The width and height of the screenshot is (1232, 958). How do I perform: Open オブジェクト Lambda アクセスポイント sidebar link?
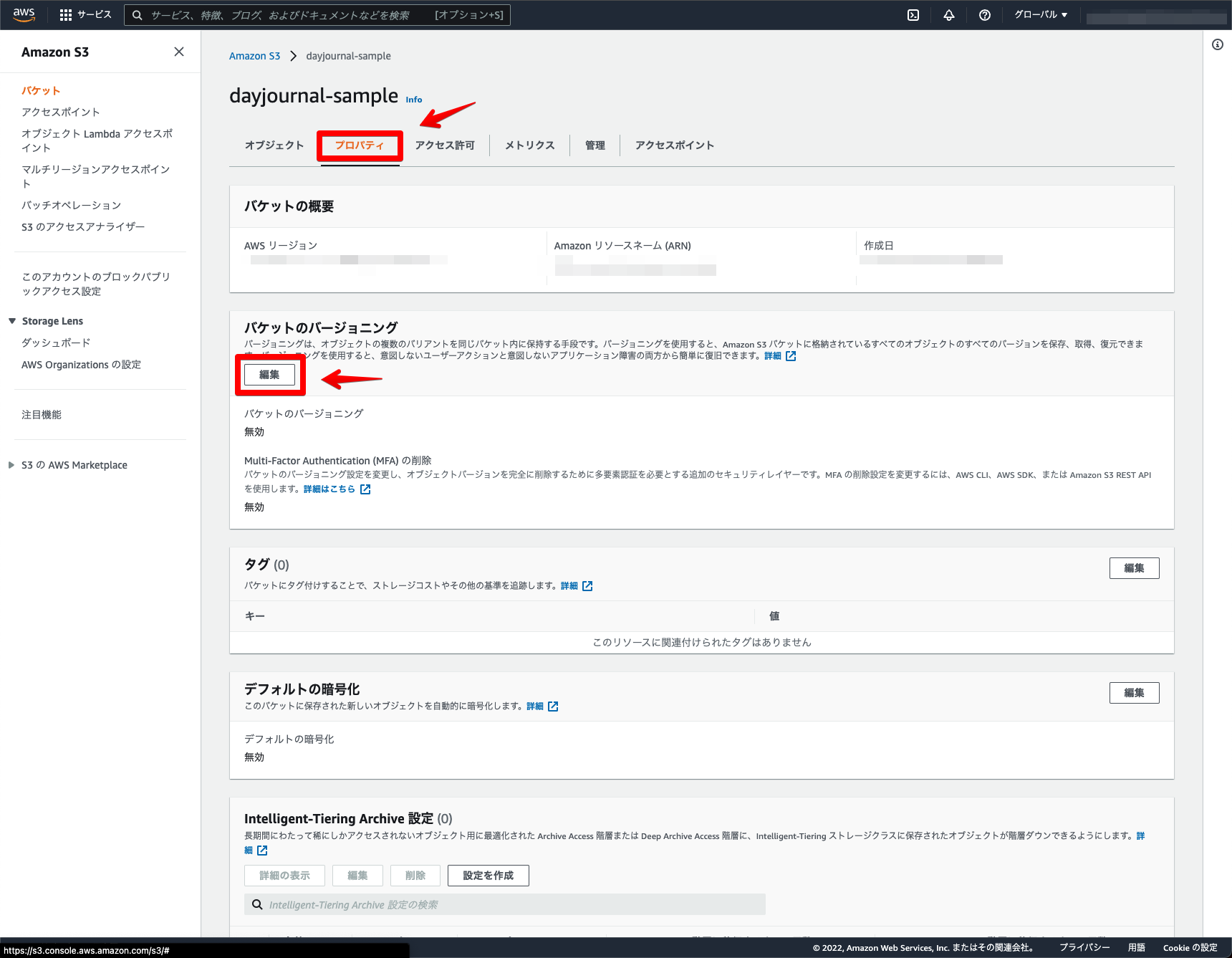[x=97, y=141]
